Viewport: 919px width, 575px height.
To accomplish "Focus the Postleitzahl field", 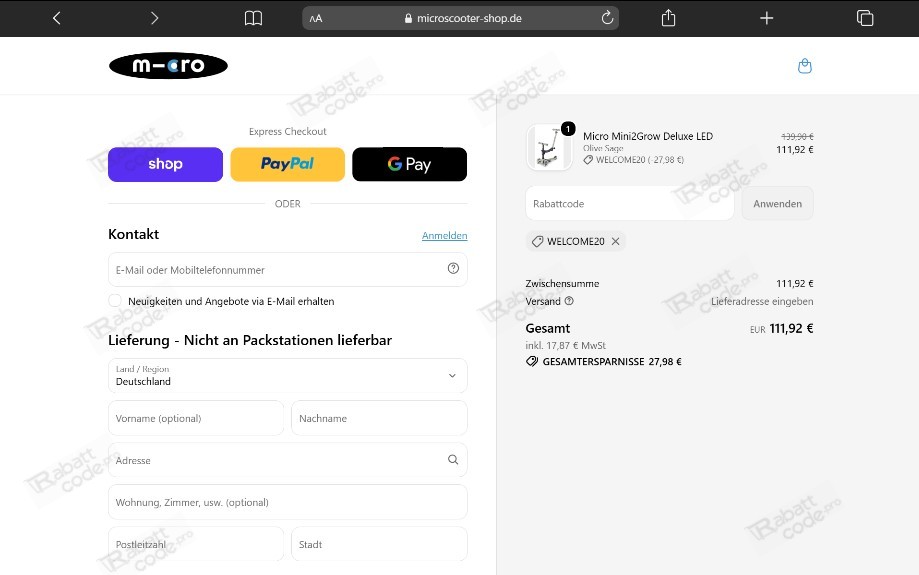I will click(x=196, y=544).
